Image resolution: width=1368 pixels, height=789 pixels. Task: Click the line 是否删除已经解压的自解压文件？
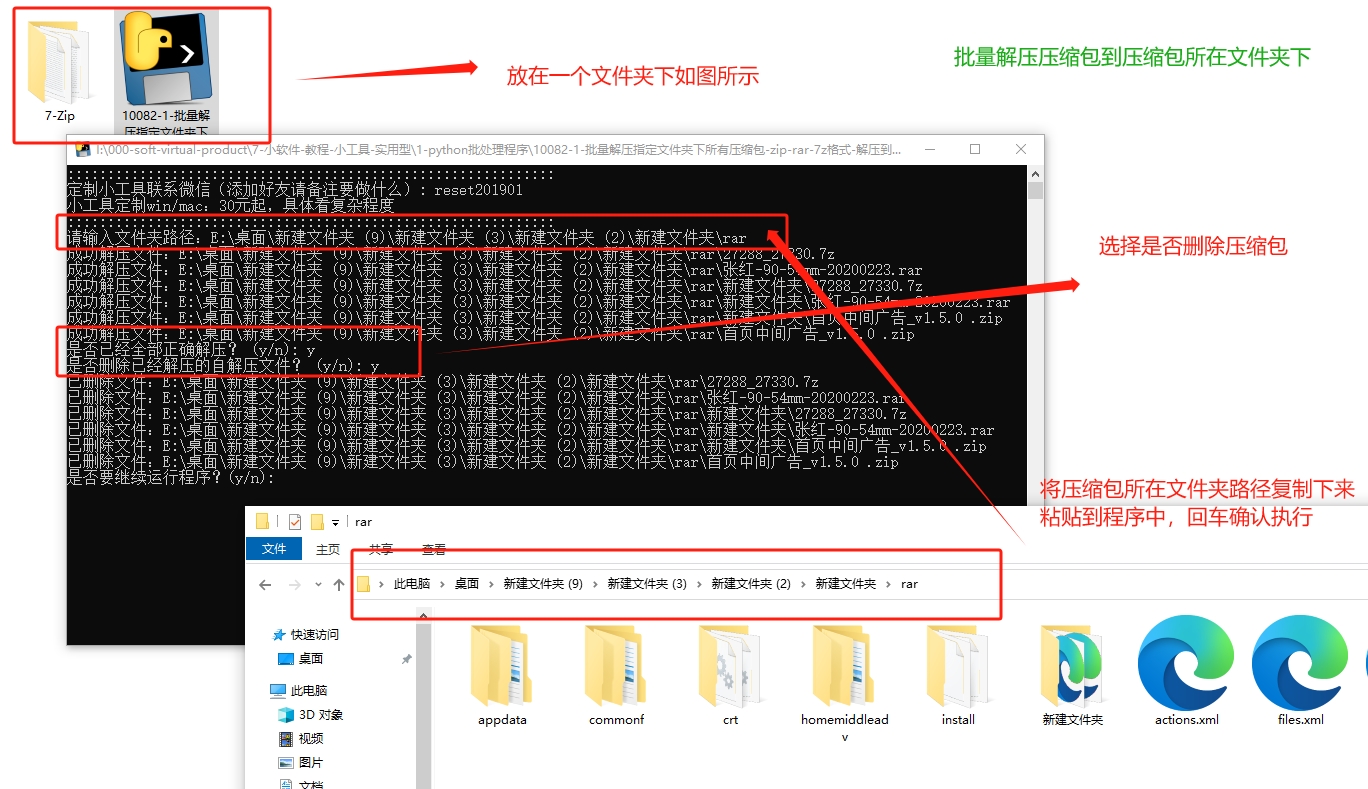224,367
